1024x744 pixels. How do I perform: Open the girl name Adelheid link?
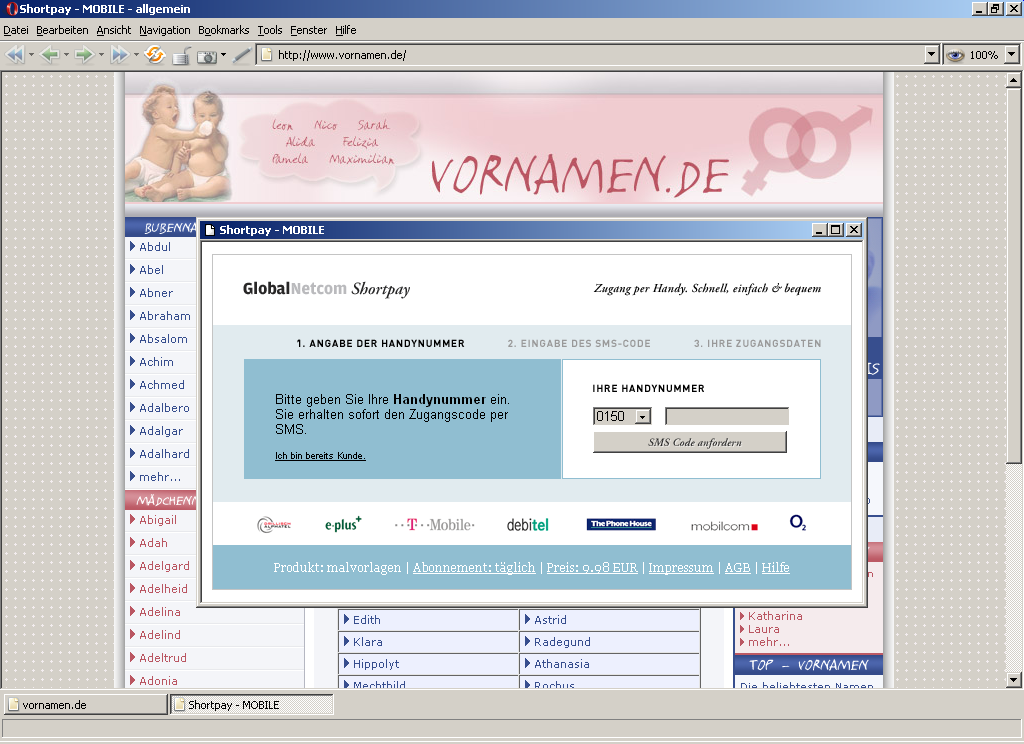click(x=163, y=589)
